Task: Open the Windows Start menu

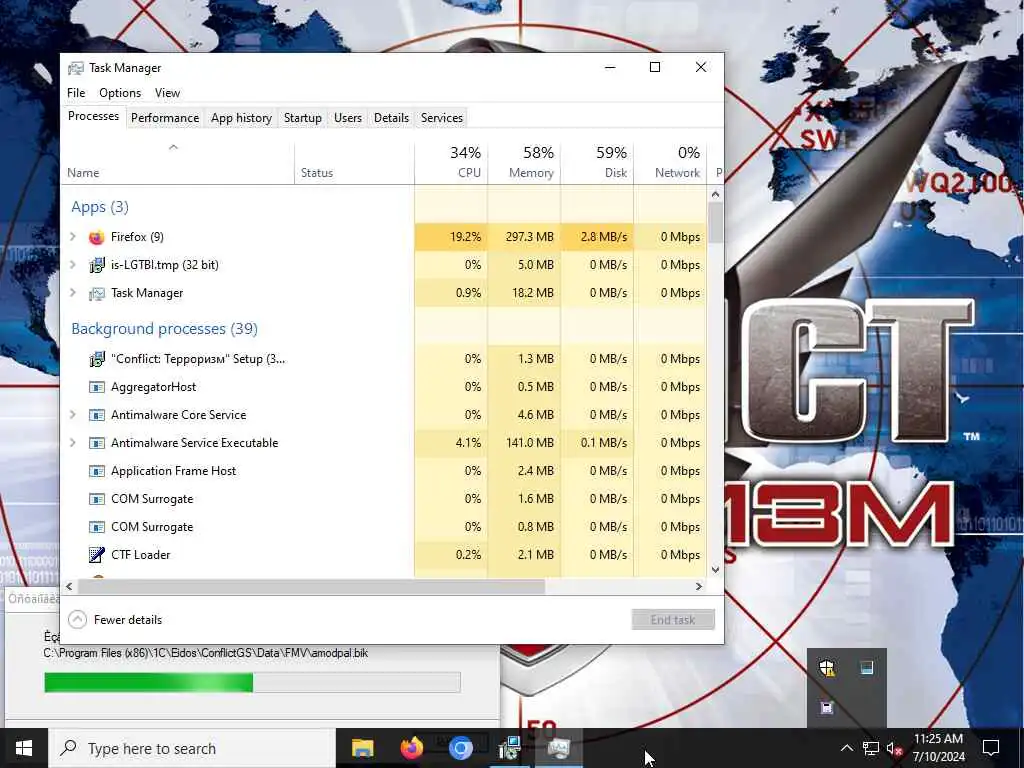Action: pyautogui.click(x=24, y=748)
